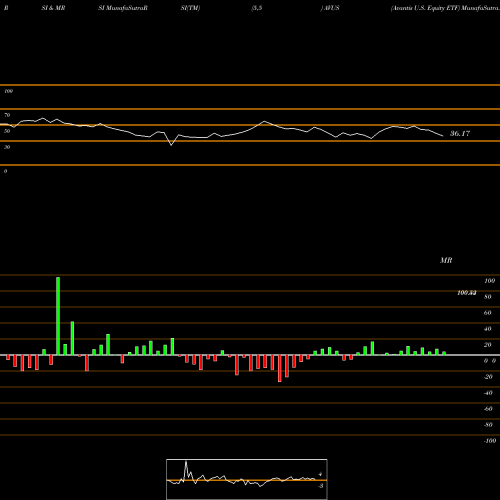Select the MR panel title label
The image size is (500, 500).
tap(446, 260)
